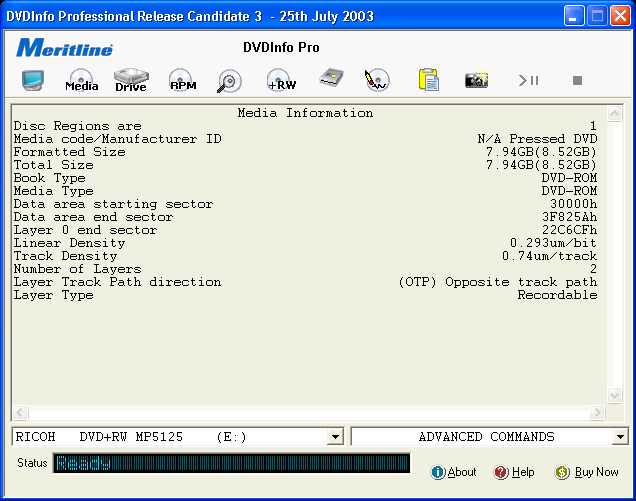Click the stop button in toolbar
This screenshot has height=501, width=636.
[x=577, y=81]
